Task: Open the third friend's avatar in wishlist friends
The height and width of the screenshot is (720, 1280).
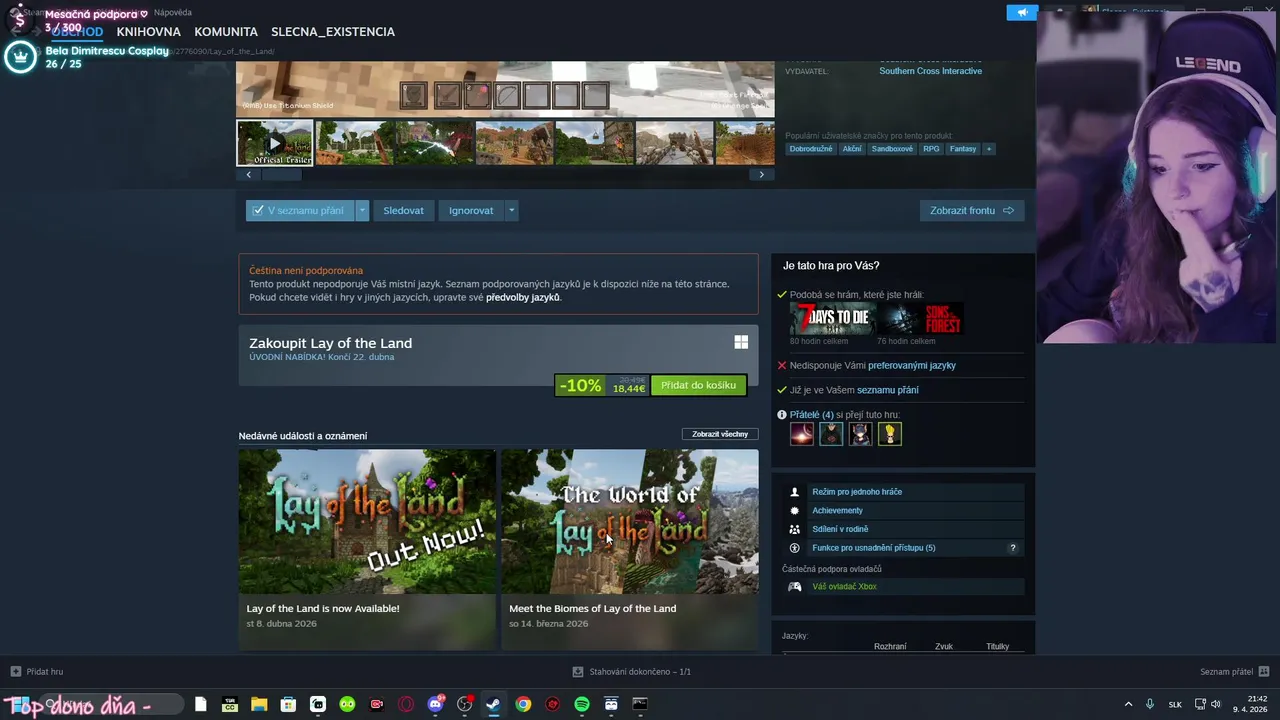Action: [860, 434]
